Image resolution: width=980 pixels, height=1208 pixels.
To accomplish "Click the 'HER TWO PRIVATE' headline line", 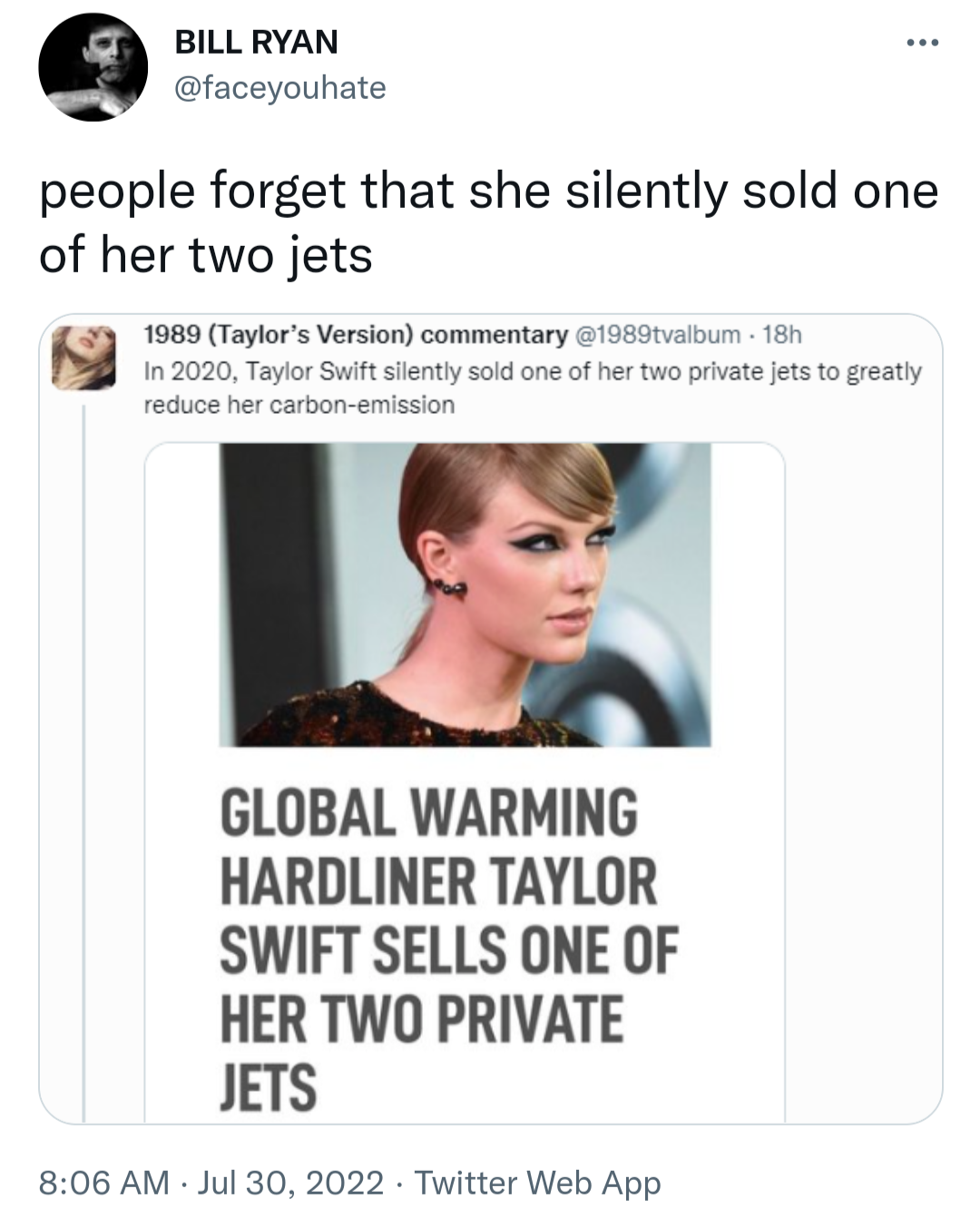I will 422,1018.
